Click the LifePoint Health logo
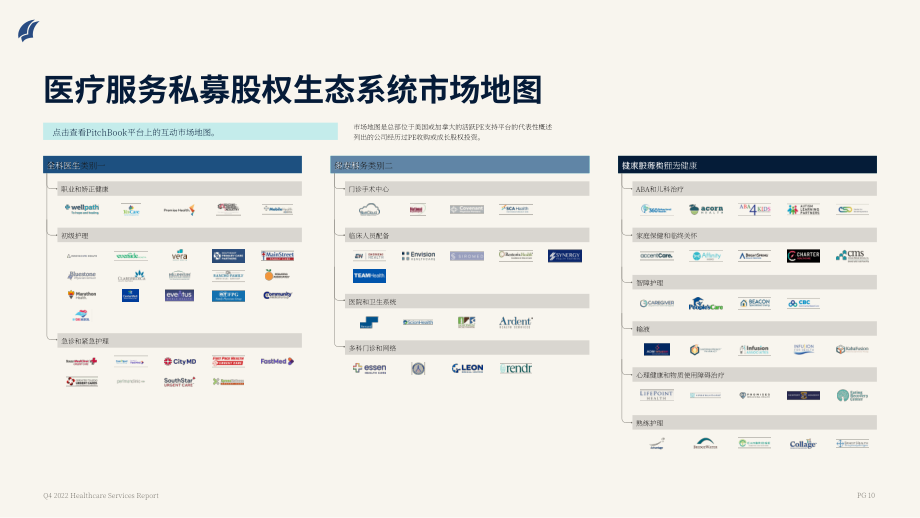920x518 pixels. (x=656, y=395)
